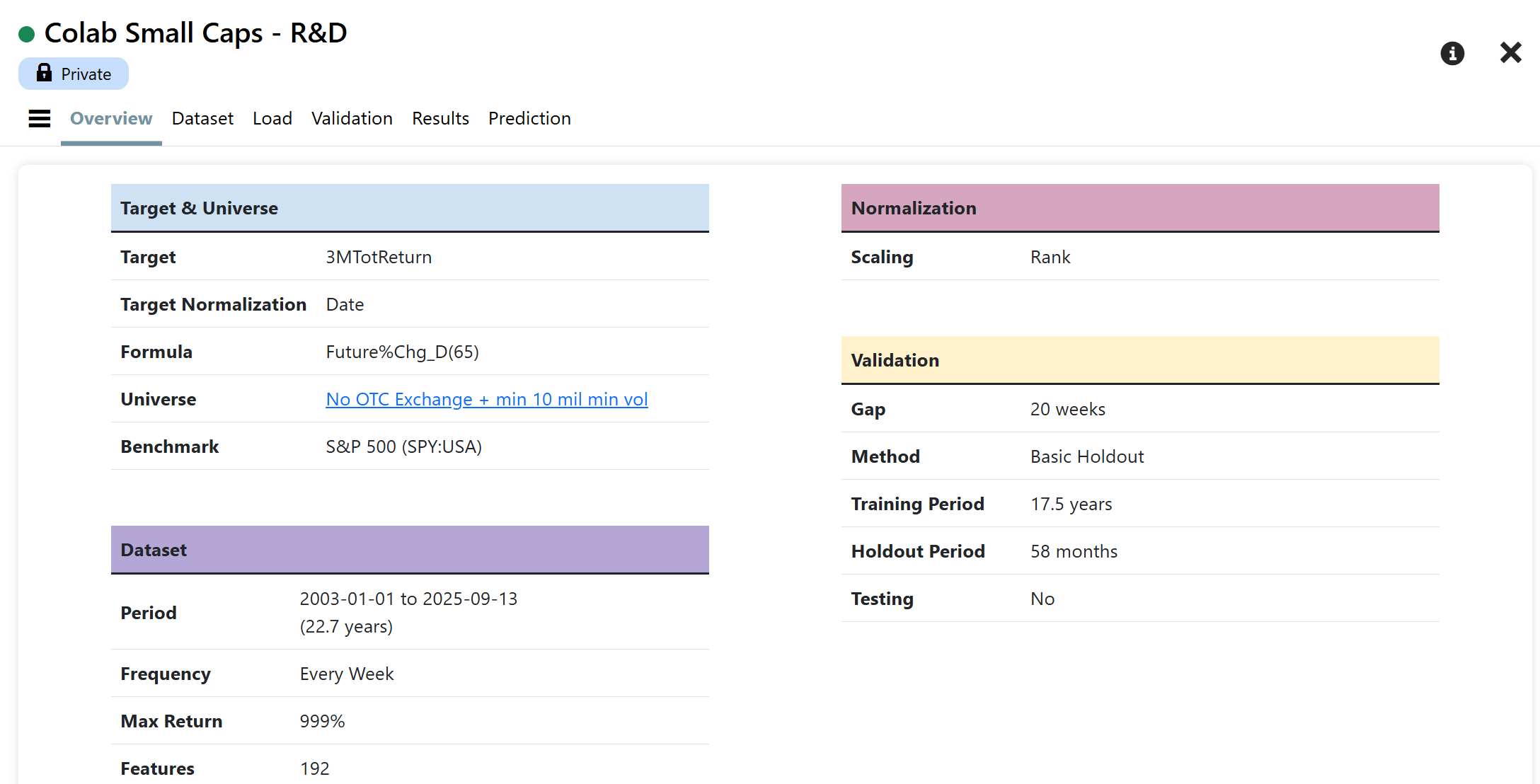Close the panel with X icon
This screenshot has height=784, width=1540.
1510,52
